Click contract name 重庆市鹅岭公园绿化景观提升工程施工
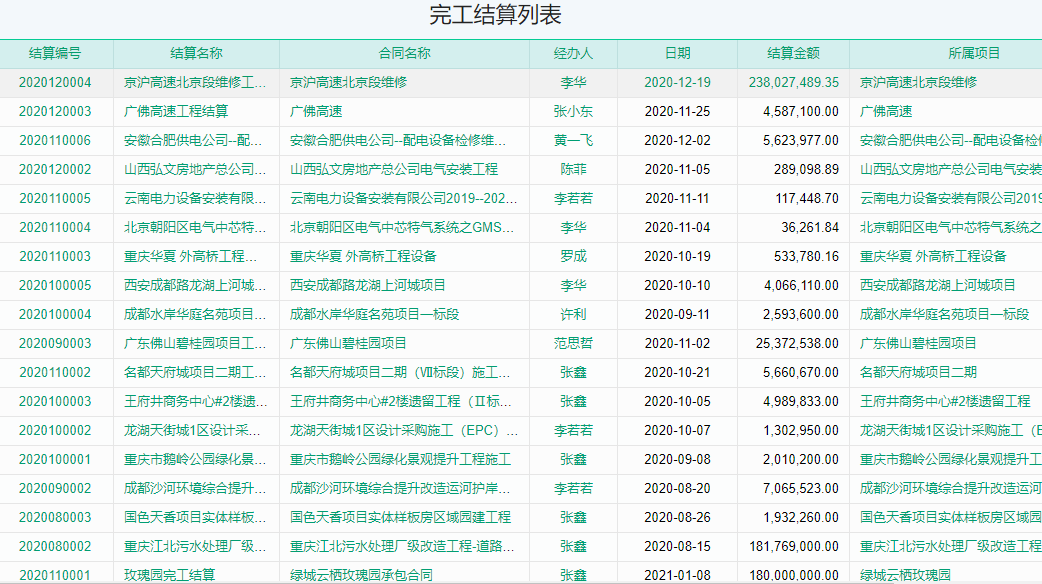Viewport: 1042px width, 584px height. pyautogui.click(x=400, y=460)
